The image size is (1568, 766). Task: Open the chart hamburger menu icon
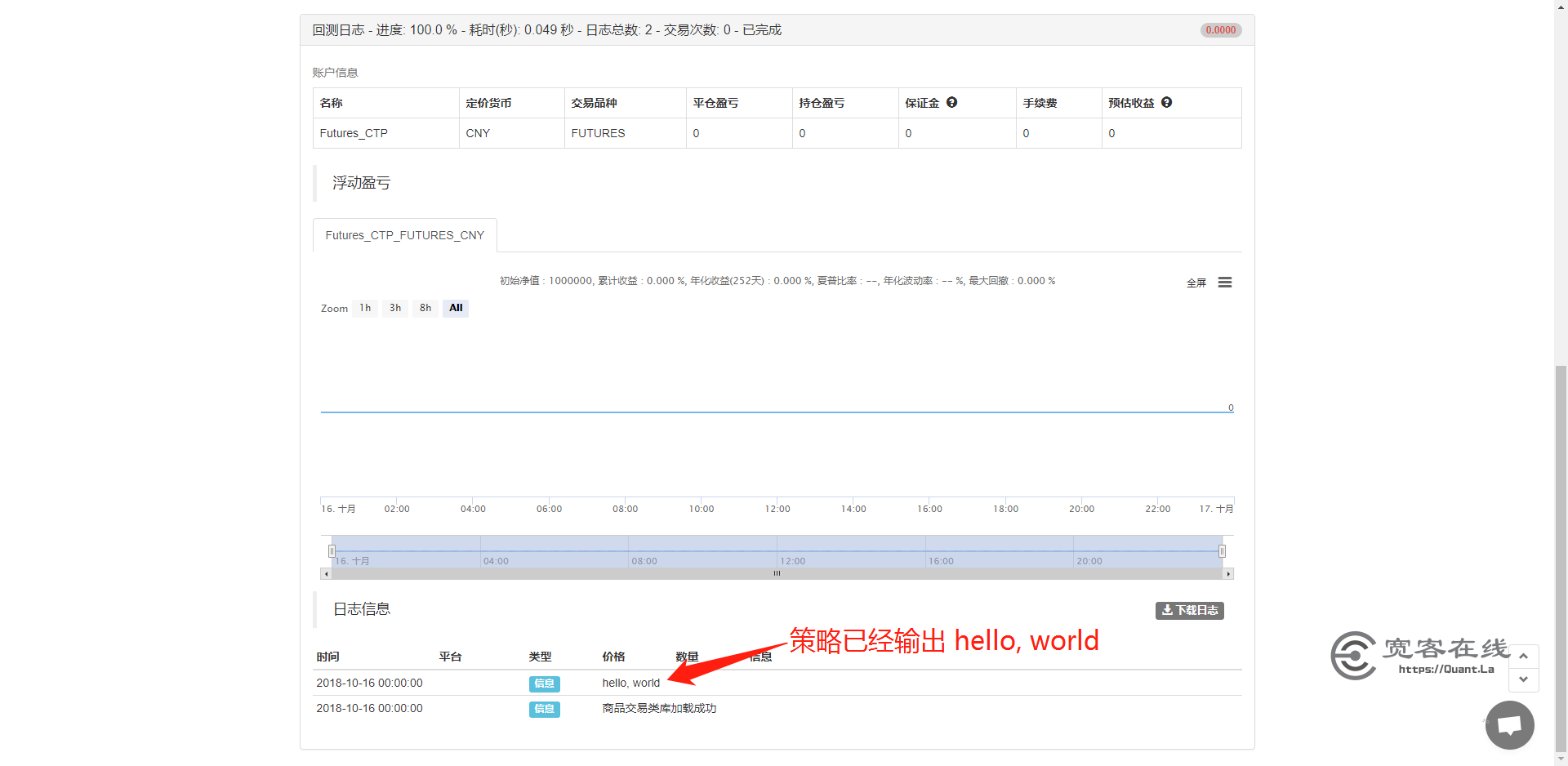pos(1225,283)
